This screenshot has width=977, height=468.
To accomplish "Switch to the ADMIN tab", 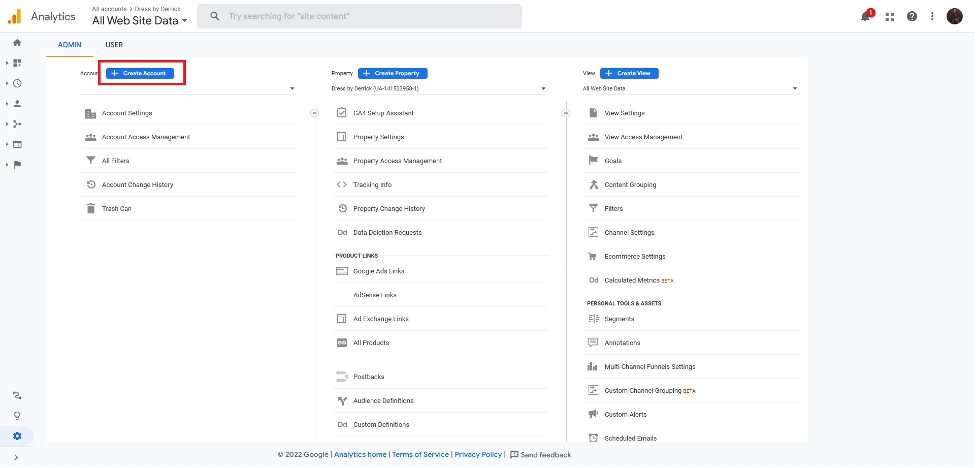I will (x=70, y=45).
